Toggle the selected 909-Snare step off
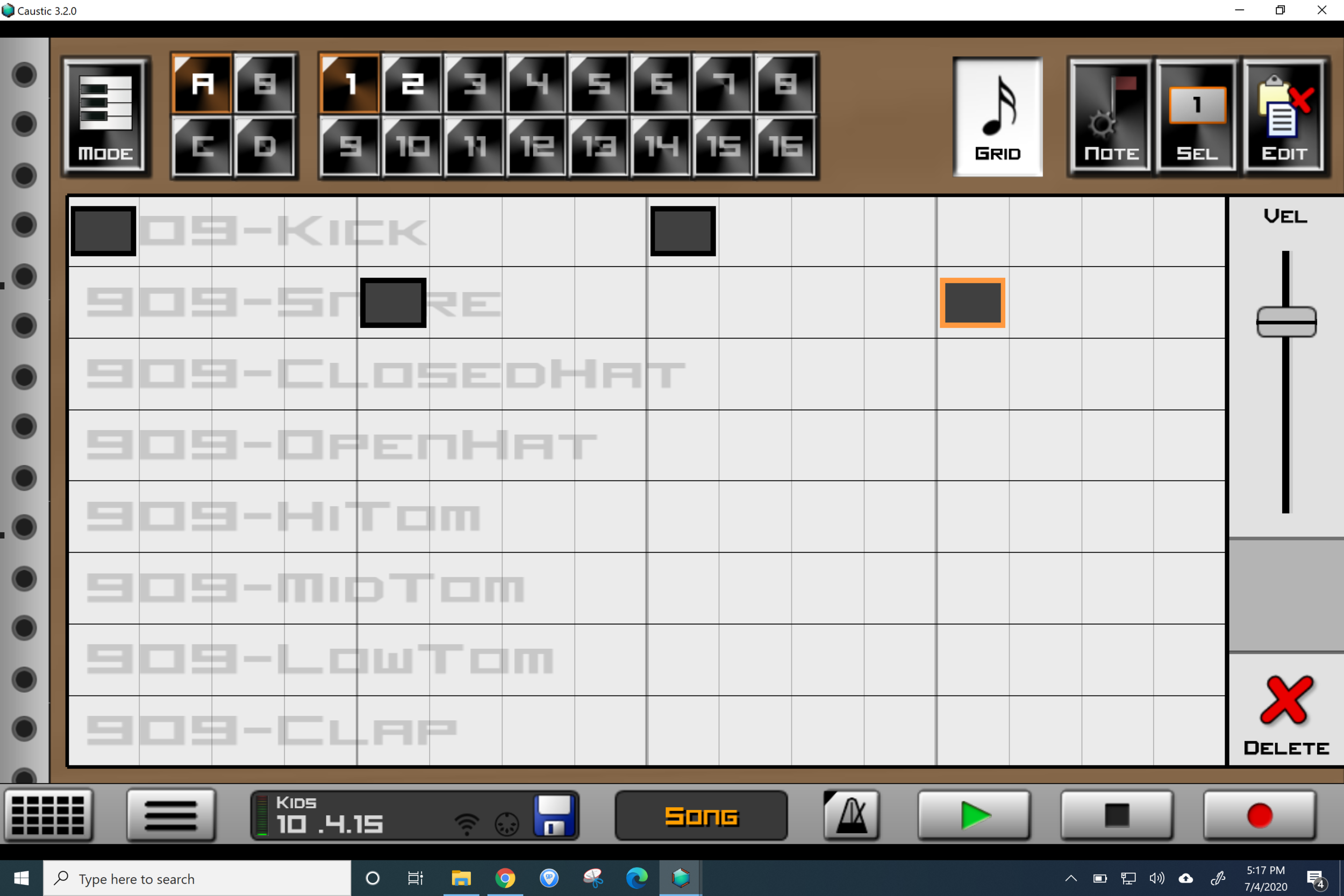Image resolution: width=1344 pixels, height=896 pixels. coord(972,303)
